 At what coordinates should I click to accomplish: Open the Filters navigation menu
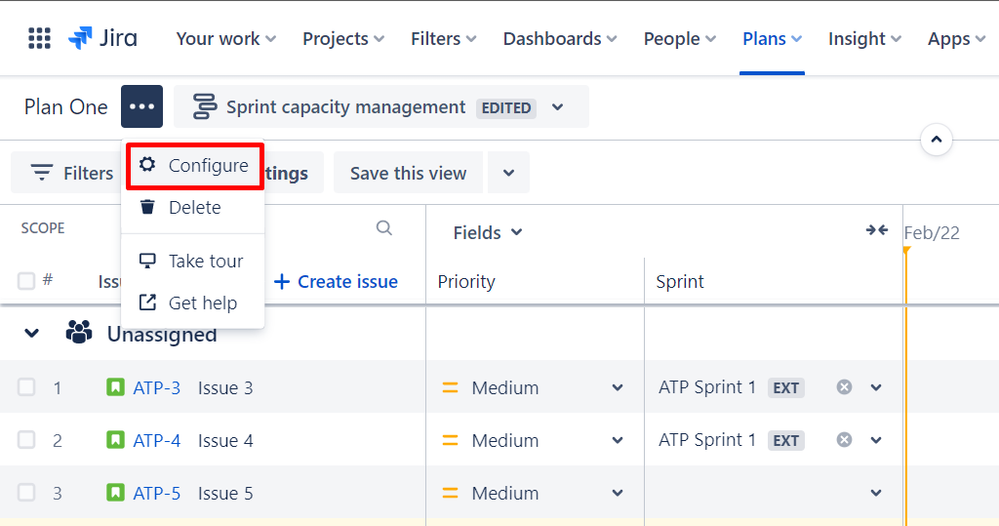tap(443, 38)
